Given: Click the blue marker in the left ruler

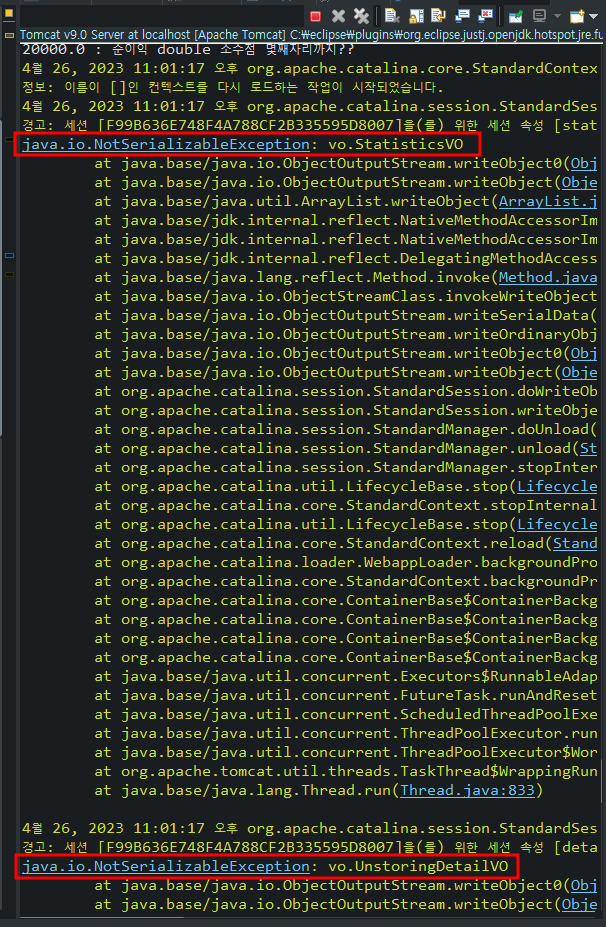Looking at the screenshot, I should coord(9,255).
